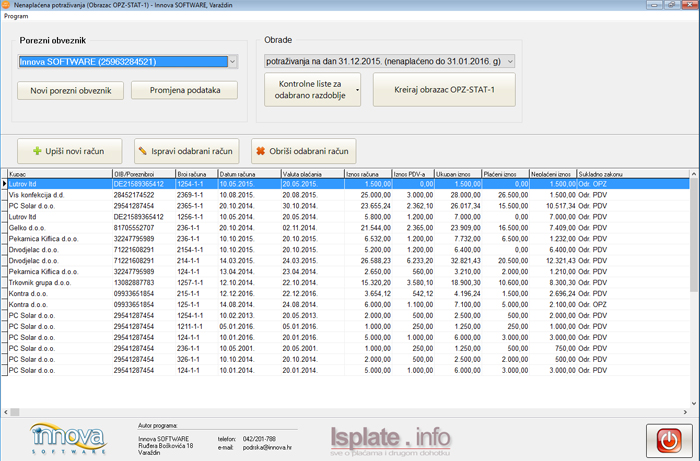
Task: Click the Plaćeni iznos column header
Action: click(505, 174)
